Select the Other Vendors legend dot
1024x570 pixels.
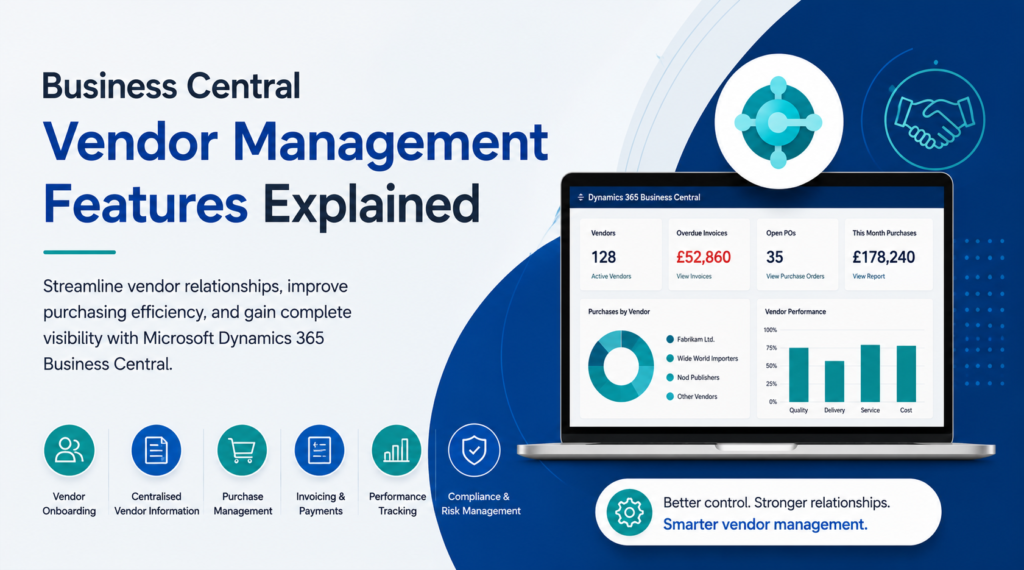tap(670, 396)
